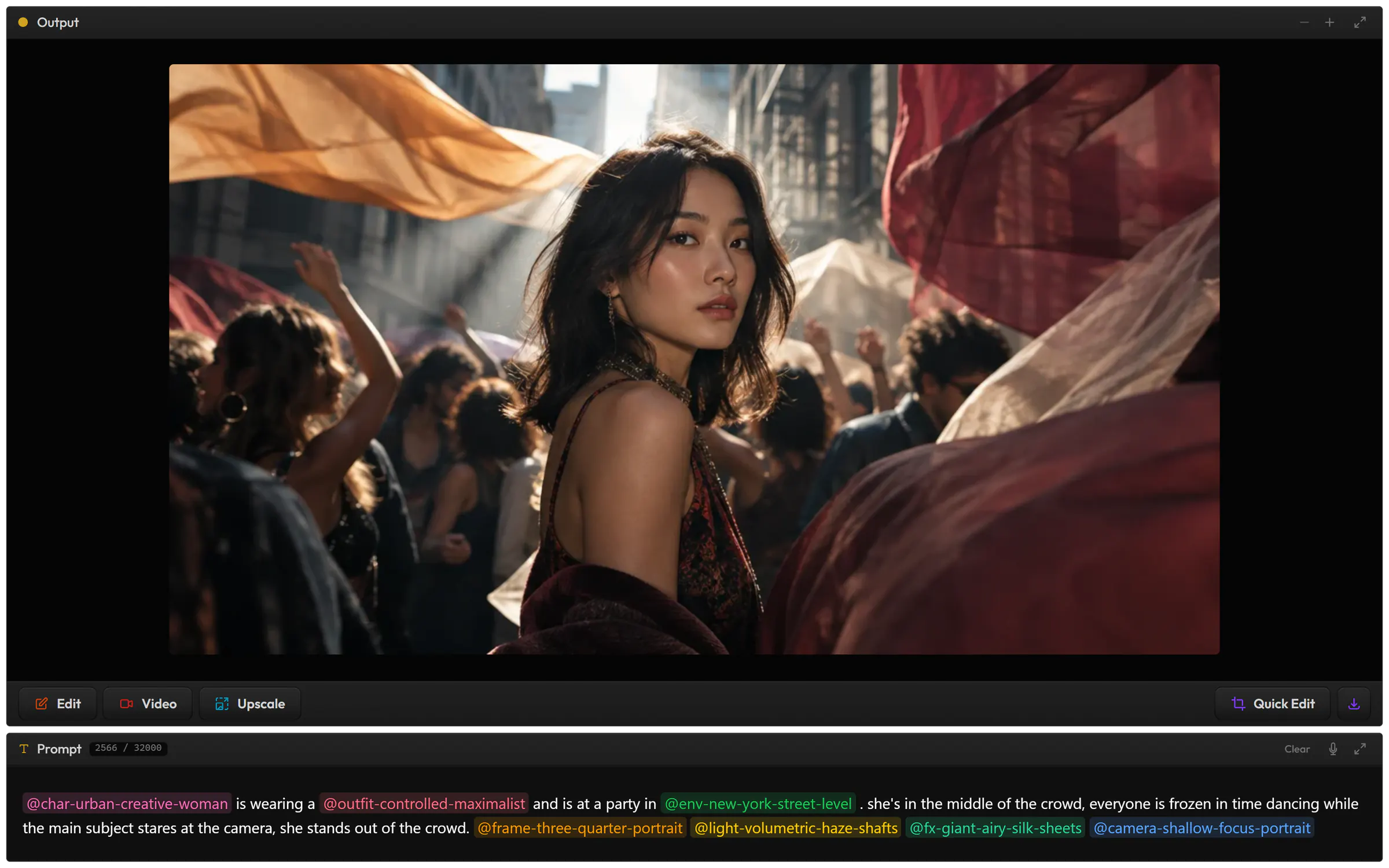Download the output image
The height and width of the screenshot is (868, 1389).
(x=1354, y=704)
